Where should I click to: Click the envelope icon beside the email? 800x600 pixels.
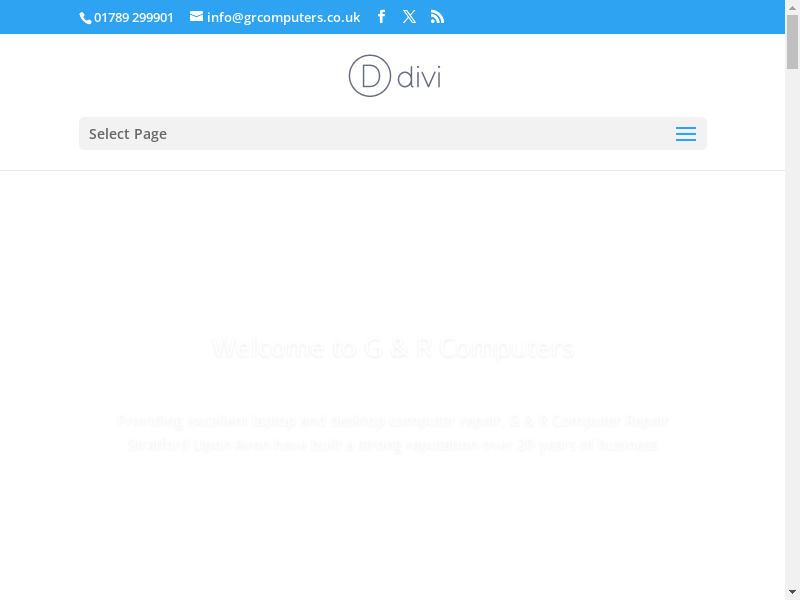[x=197, y=17]
